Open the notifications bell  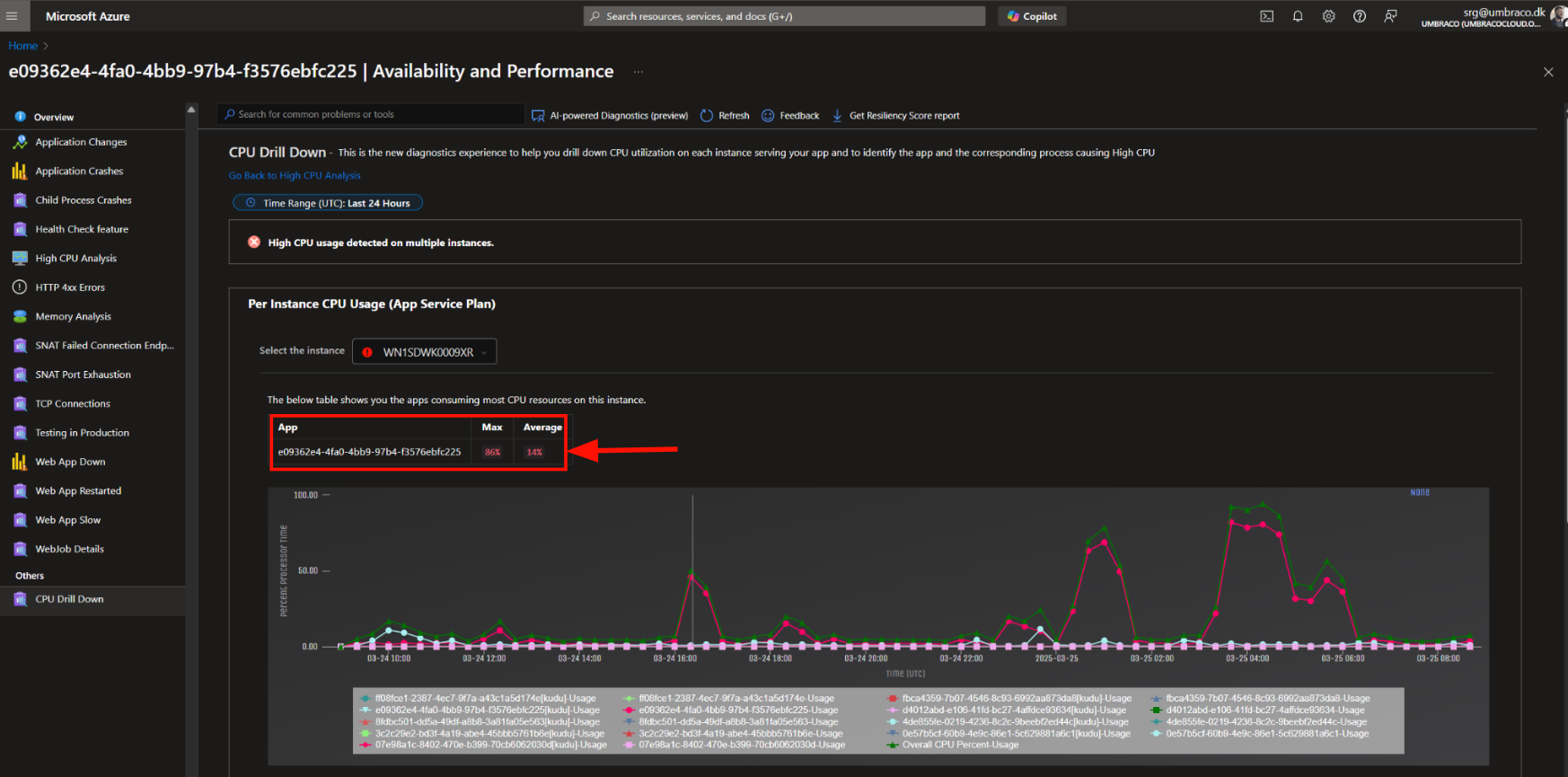tap(1298, 16)
